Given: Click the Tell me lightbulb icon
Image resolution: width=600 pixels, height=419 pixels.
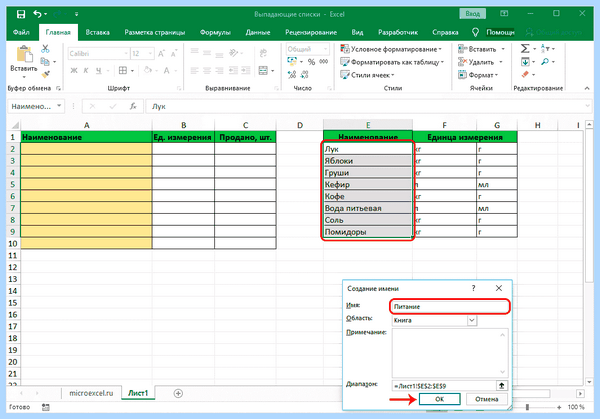Looking at the screenshot, I should (475, 33).
